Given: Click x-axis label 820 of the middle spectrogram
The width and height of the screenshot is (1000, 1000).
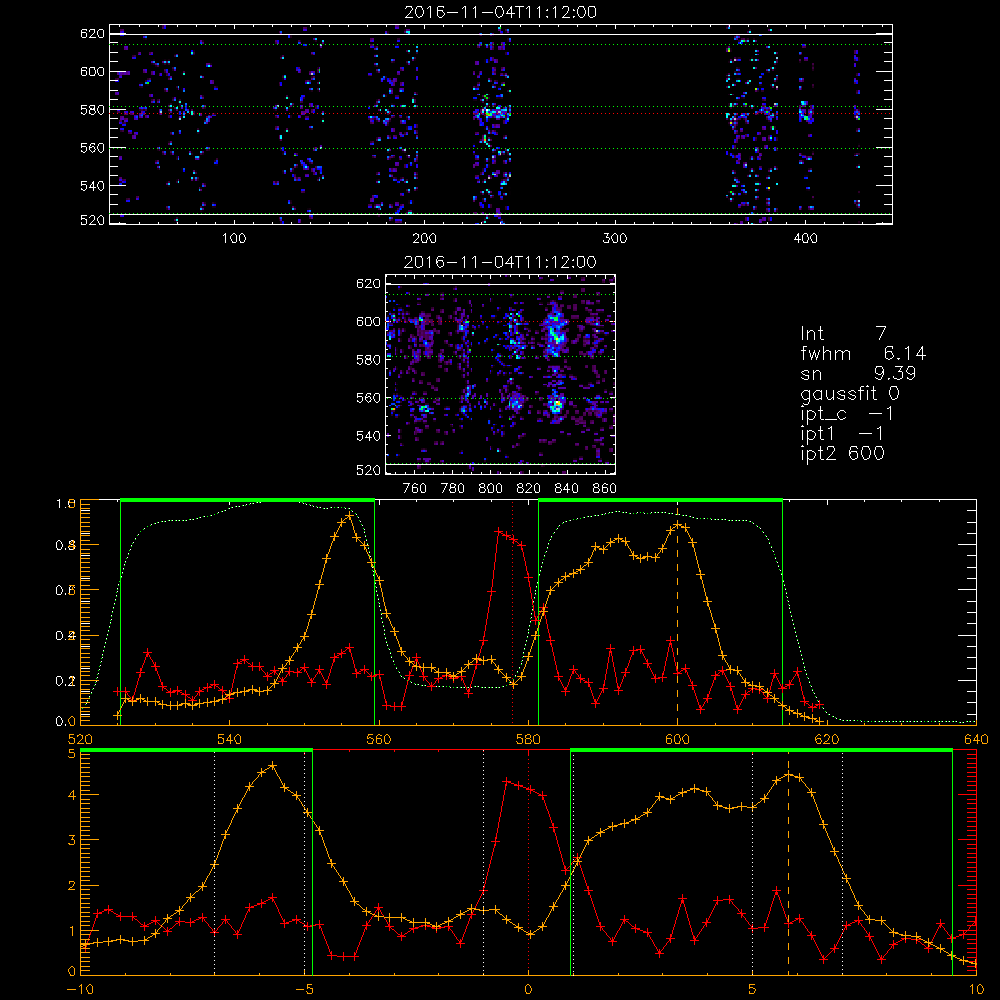Looking at the screenshot, I should [x=528, y=489].
